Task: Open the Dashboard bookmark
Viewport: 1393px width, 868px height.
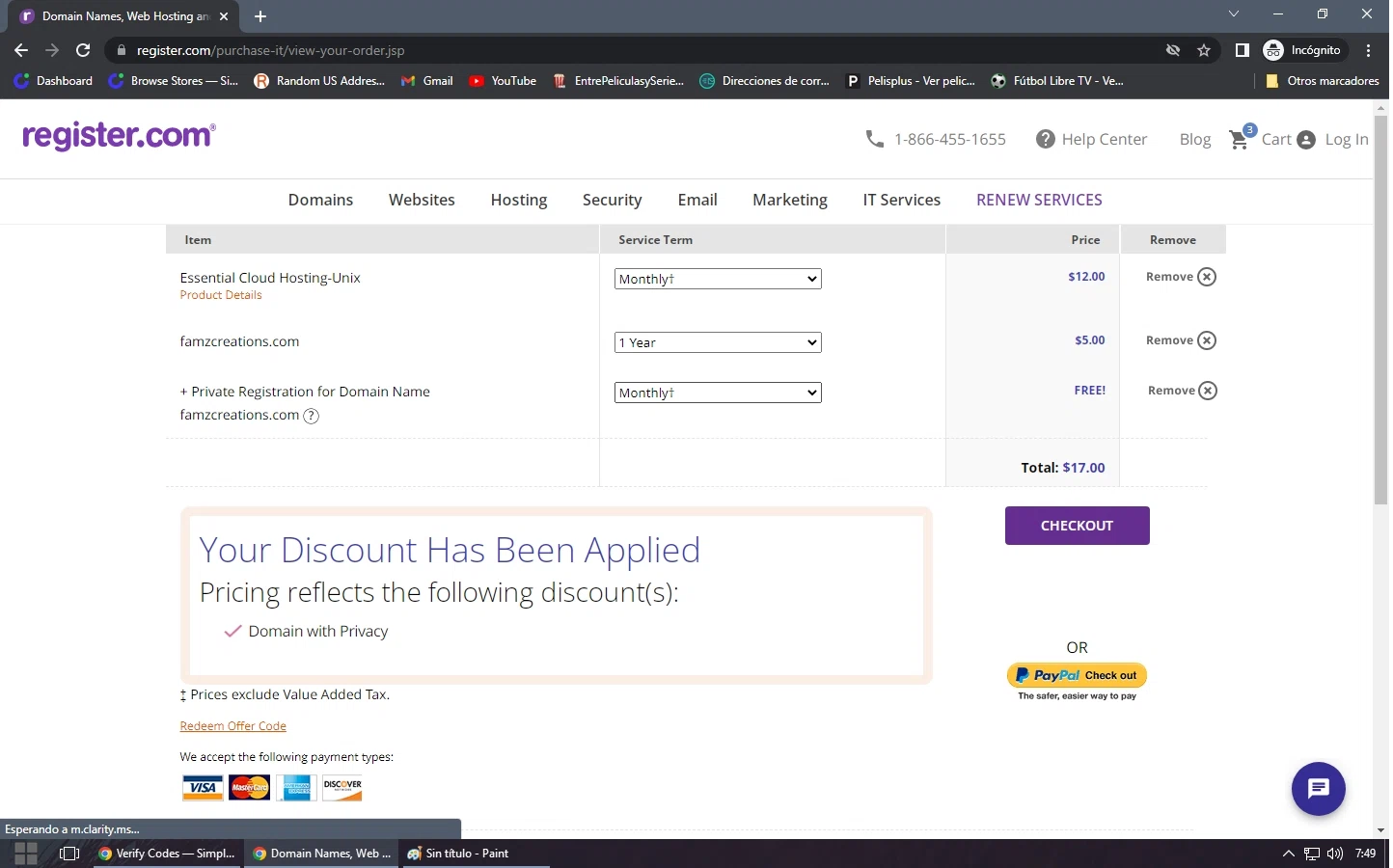Action: [54, 81]
